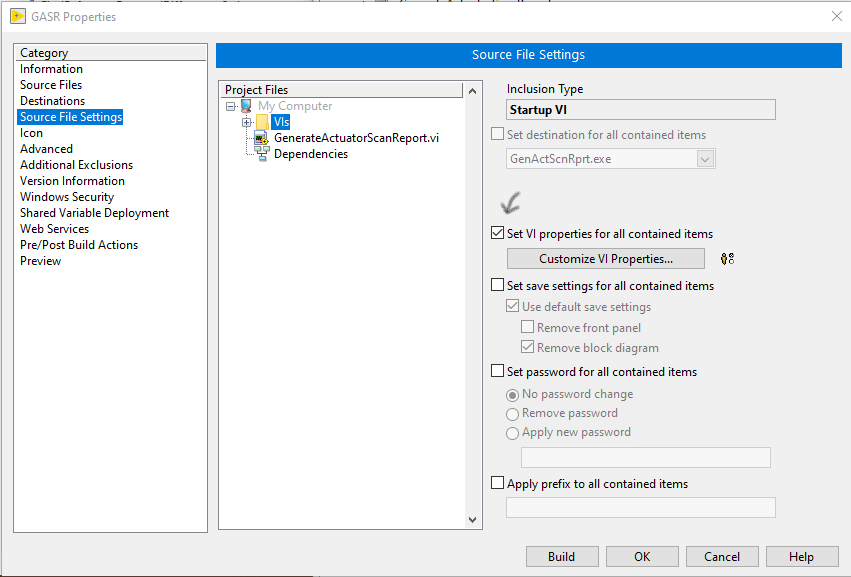
Task: Open the GenActScnRprt.exe destination dropdown
Action: pos(706,158)
